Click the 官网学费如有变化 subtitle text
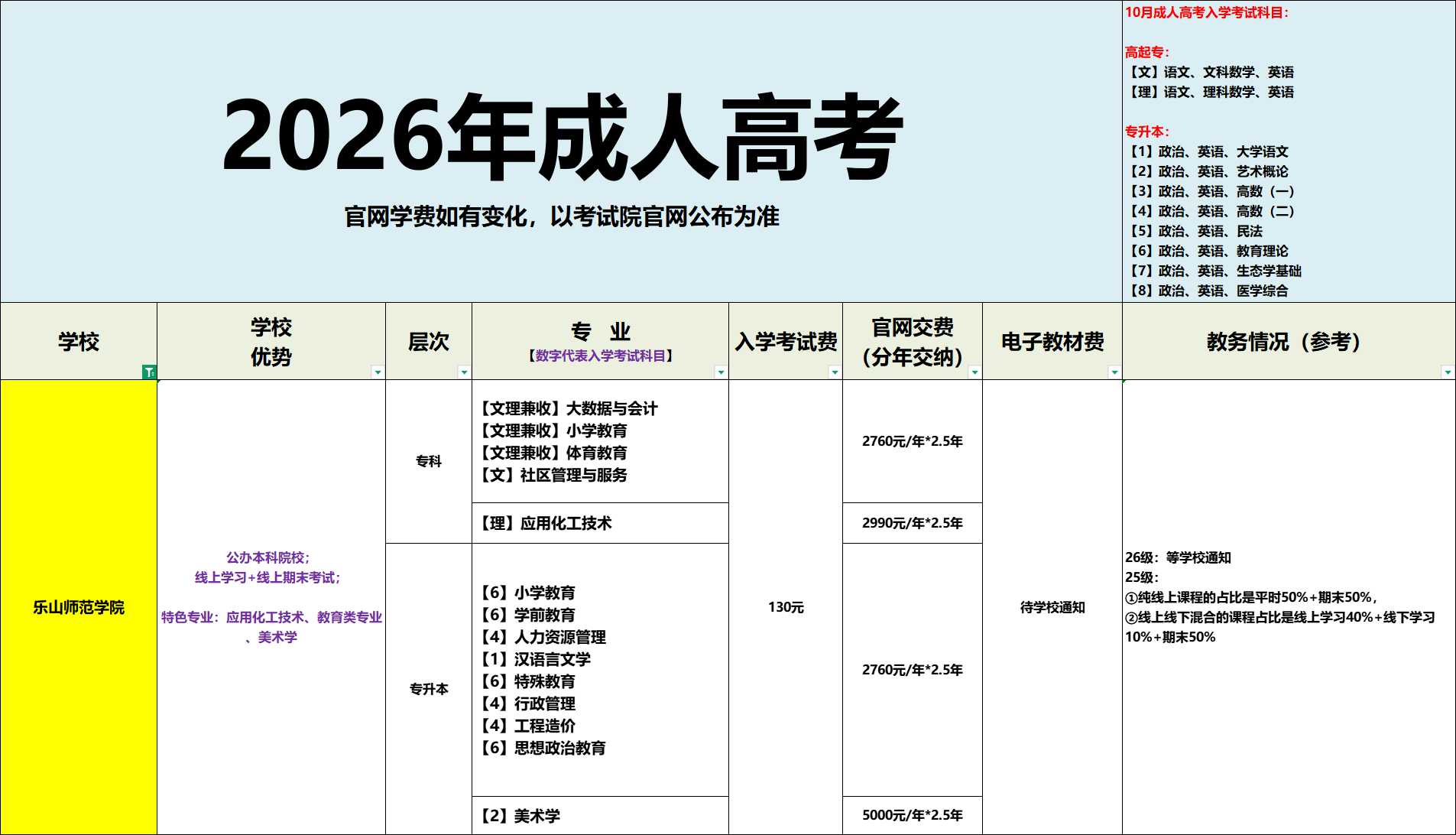The width and height of the screenshot is (1456, 835). click(562, 216)
